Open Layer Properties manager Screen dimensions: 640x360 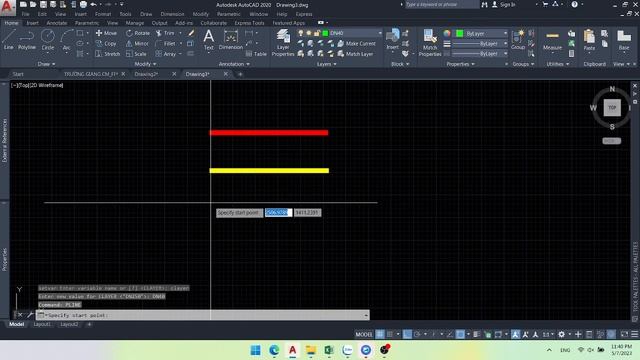[x=283, y=42]
